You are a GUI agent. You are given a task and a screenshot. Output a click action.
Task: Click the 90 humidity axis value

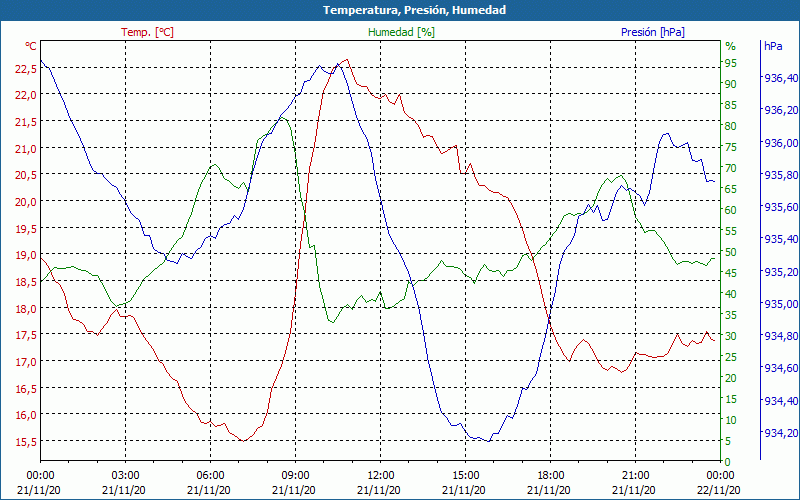731,84
